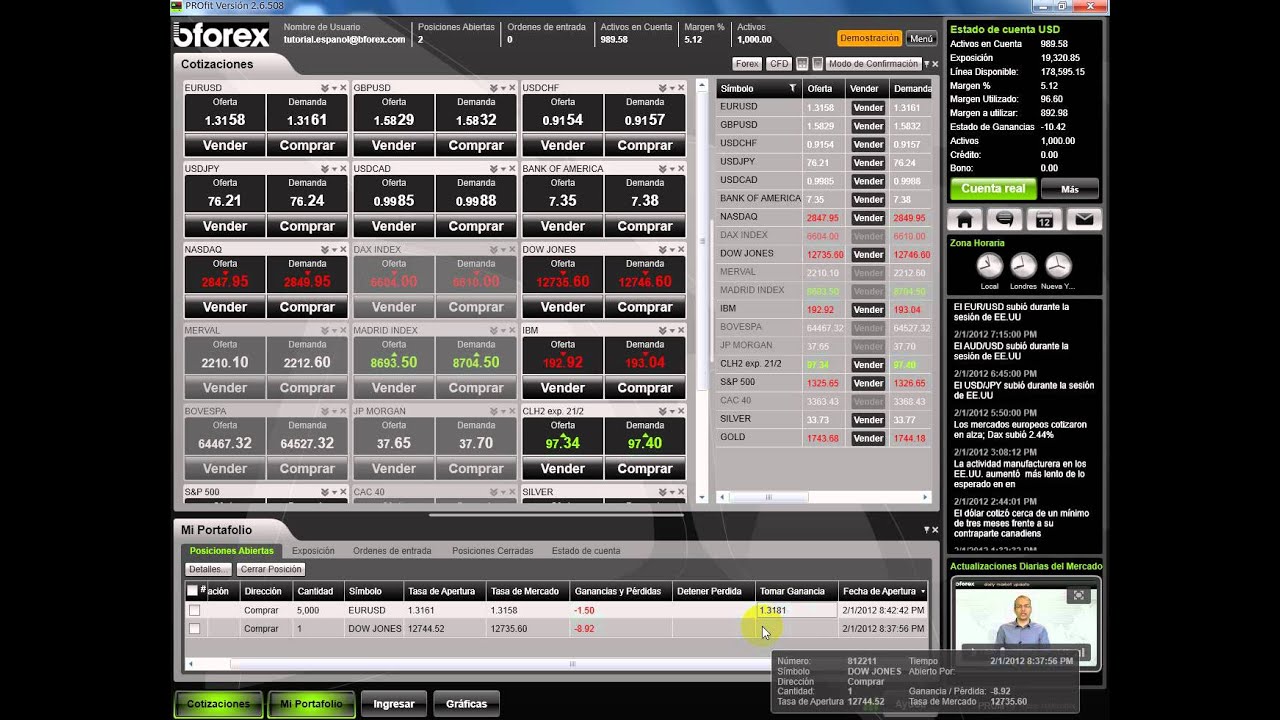Image resolution: width=1280 pixels, height=720 pixels.
Task: Open EURUSD tile dropdown arrow
Action: 334,88
